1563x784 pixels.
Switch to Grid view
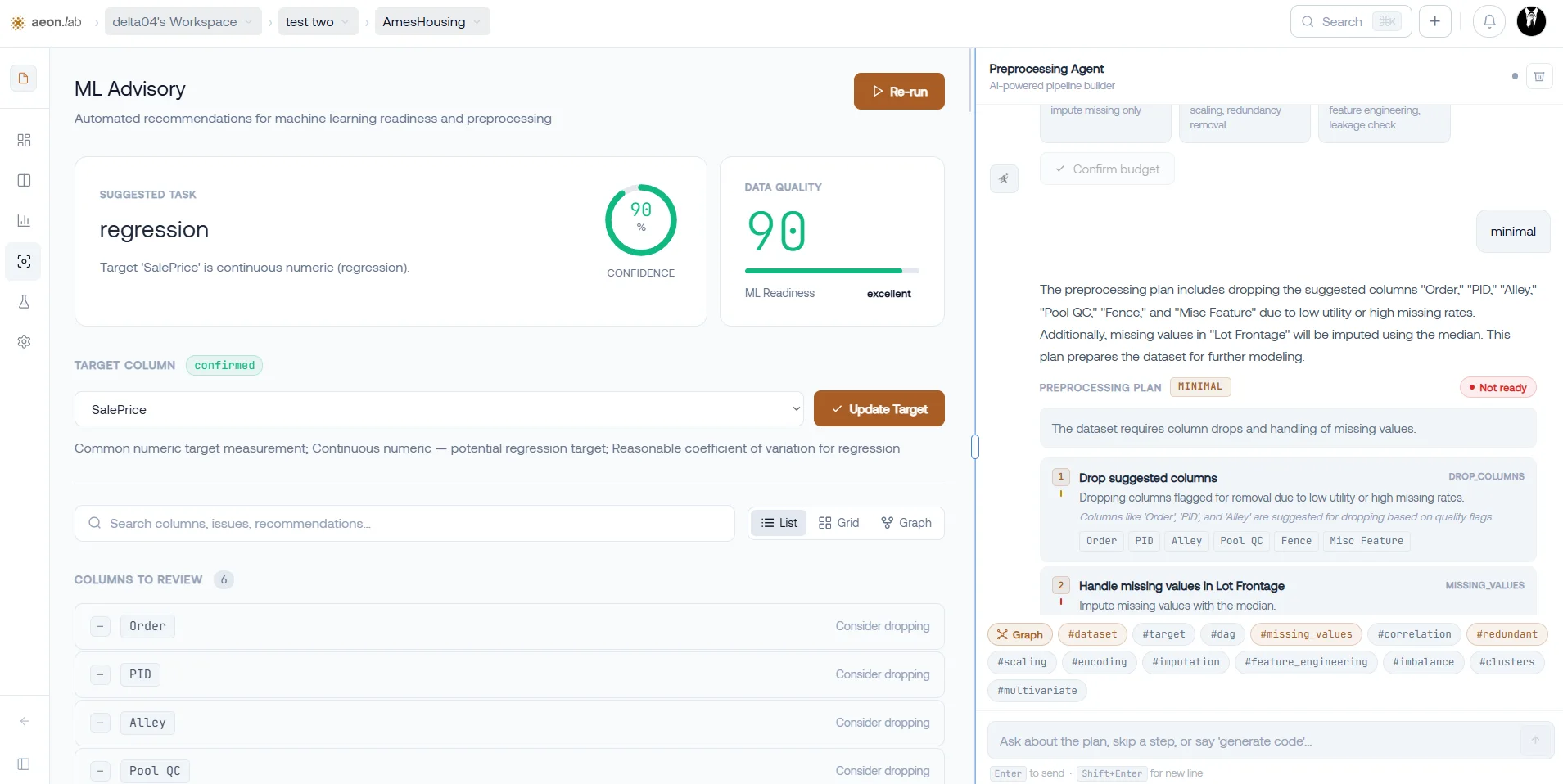pos(839,523)
